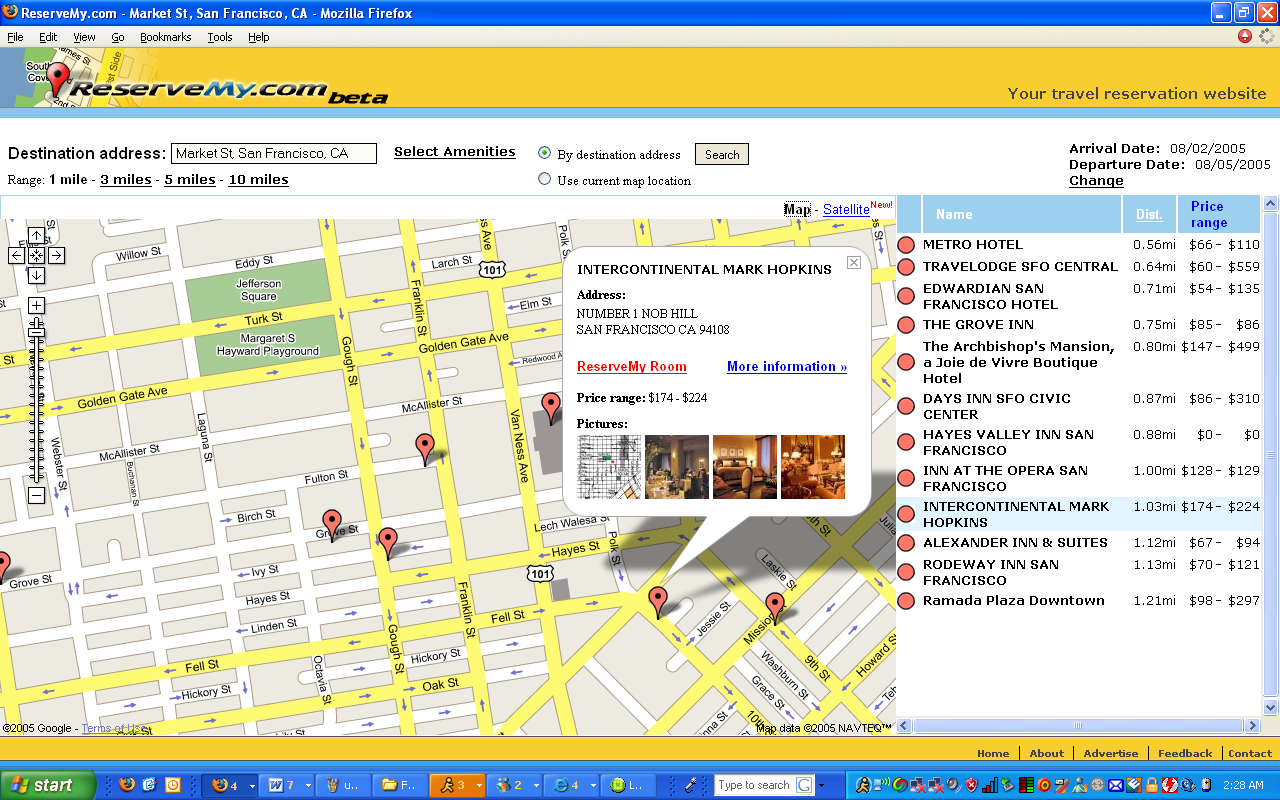
Task: Open the Select Amenities link
Action: pos(455,152)
